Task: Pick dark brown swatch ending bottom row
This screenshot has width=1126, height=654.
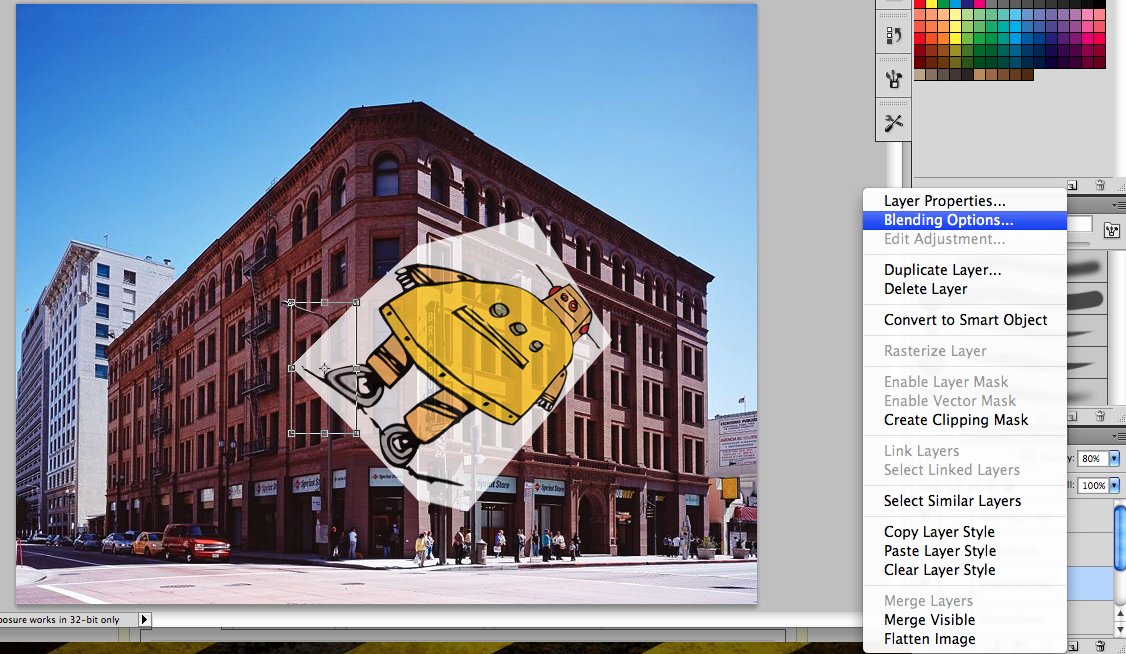Action: [x=1028, y=75]
